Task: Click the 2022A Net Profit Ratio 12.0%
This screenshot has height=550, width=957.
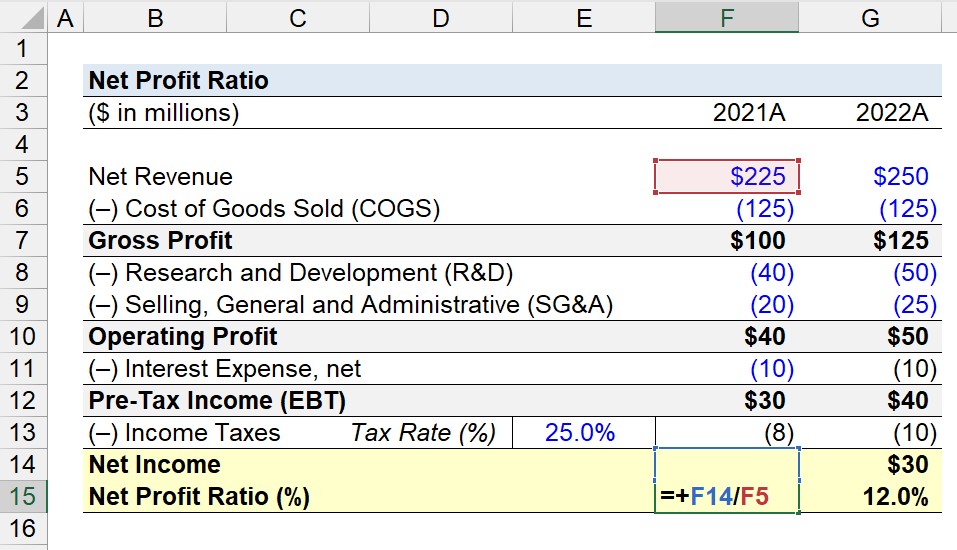Action: tap(870, 496)
